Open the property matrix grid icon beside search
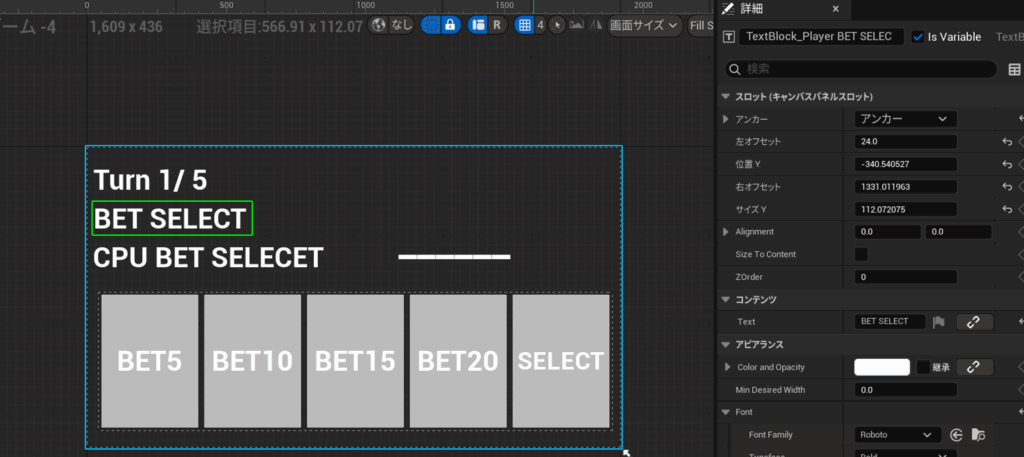 1014,69
